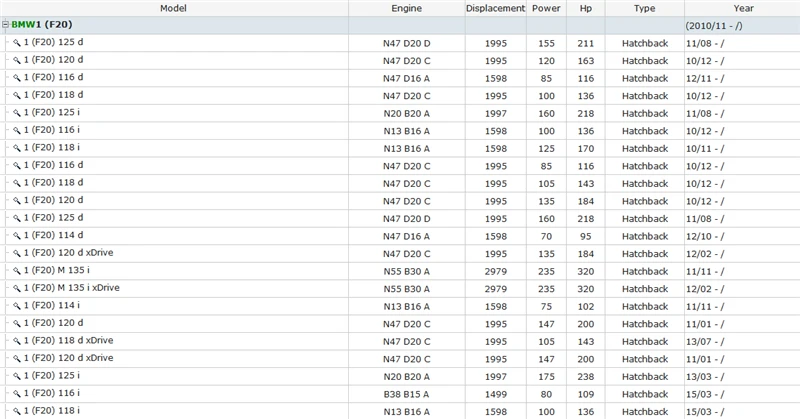Screen dimensions: 800x419
Task: Click magnifier icon for 120 d xDrive 184 Hp row
Action: [17, 253]
